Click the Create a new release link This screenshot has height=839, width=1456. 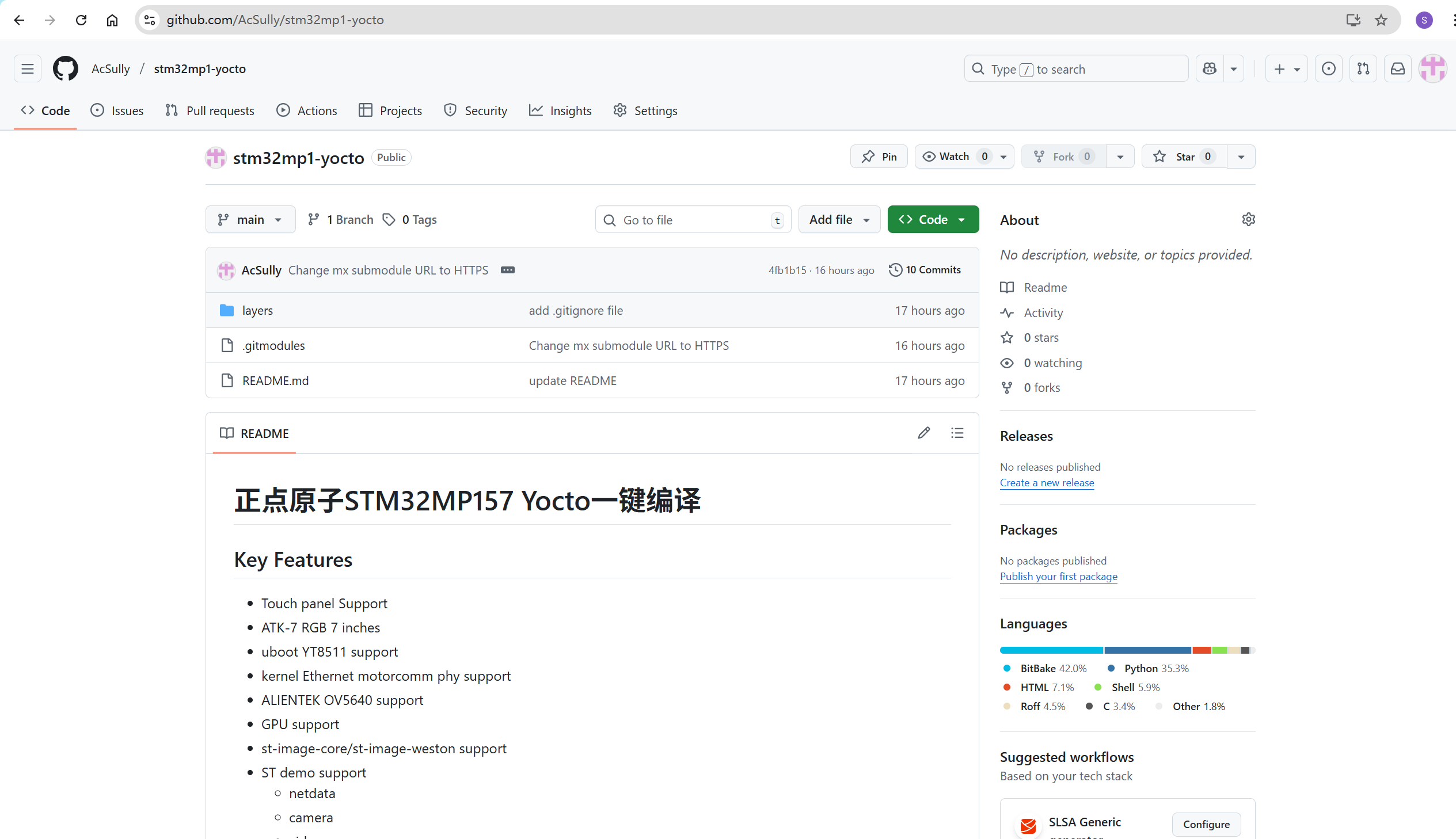[1047, 483]
